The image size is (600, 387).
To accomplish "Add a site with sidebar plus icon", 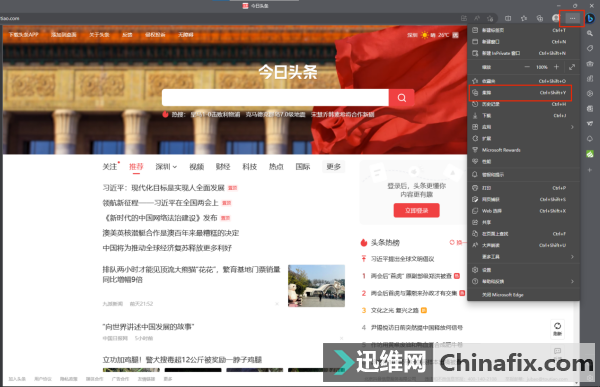I will pyautogui.click(x=590, y=170).
